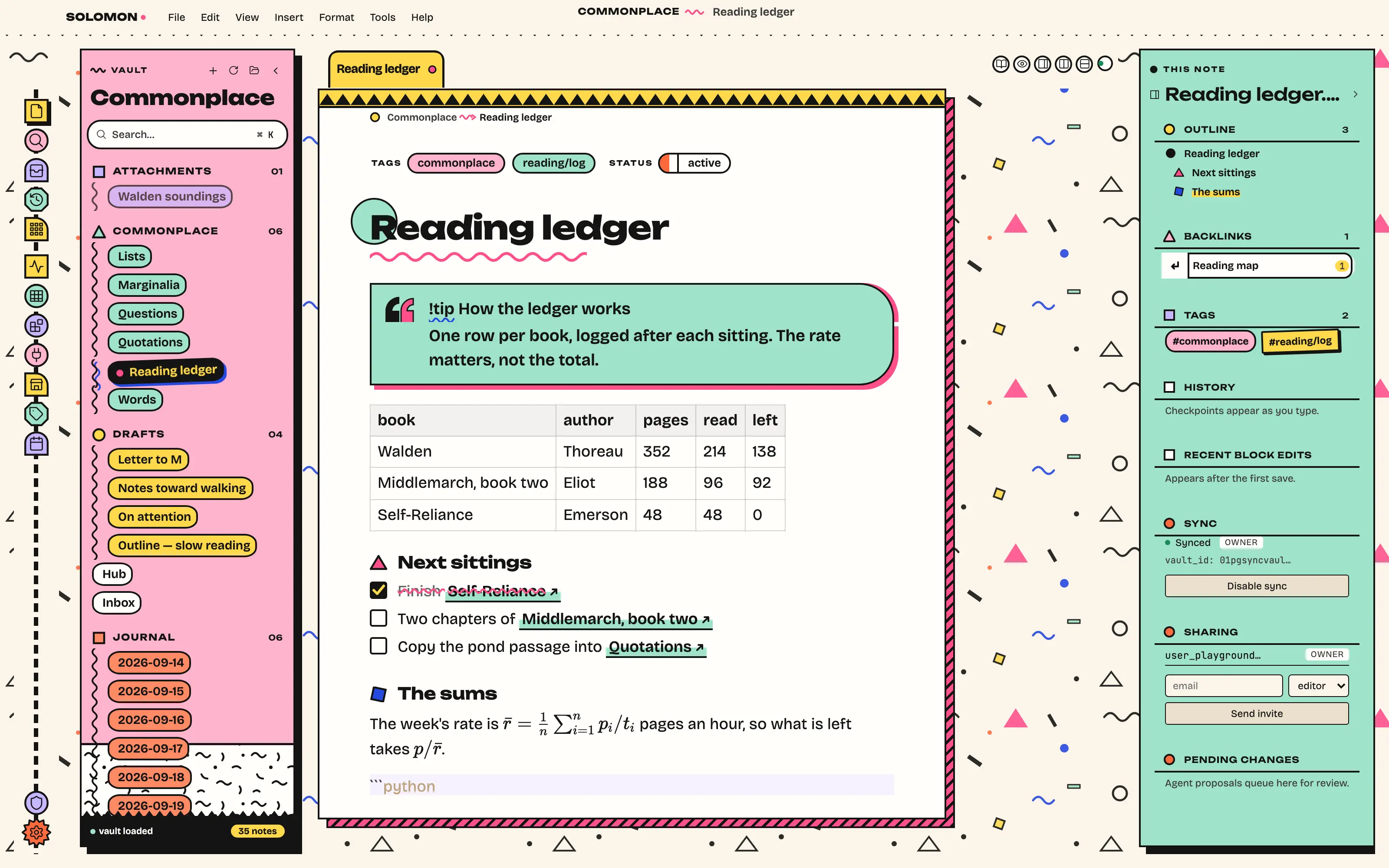1389x868 pixels.
Task: Click the vault refresh icon
Action: (233, 70)
